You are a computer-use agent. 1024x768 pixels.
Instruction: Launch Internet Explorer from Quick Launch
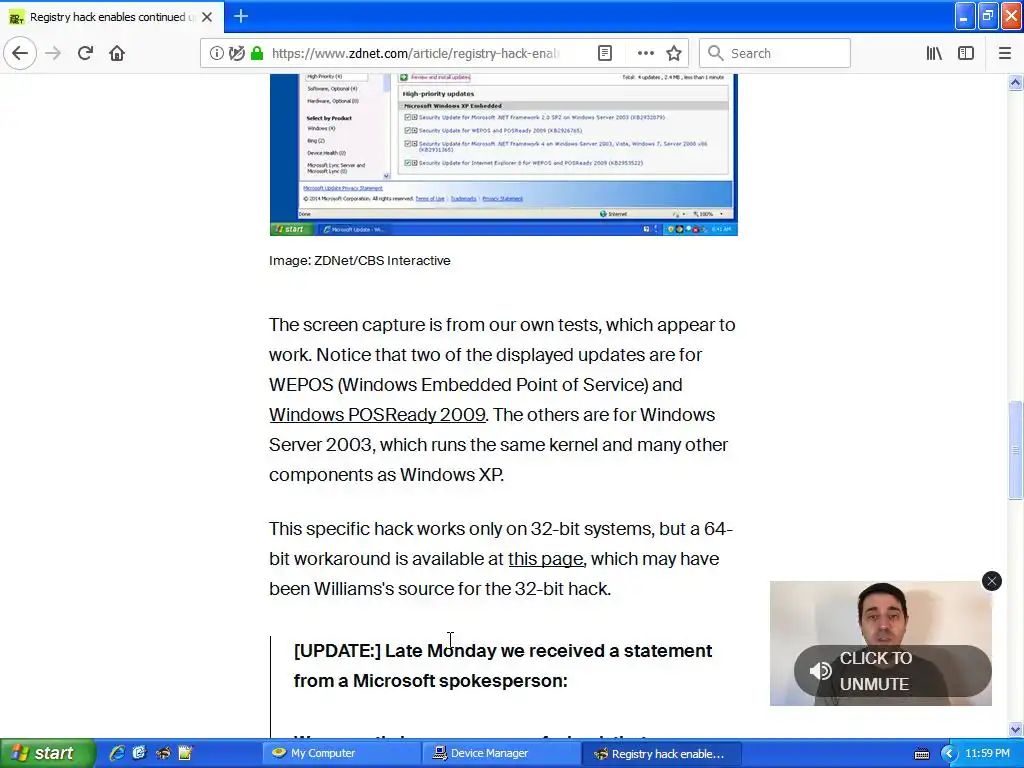point(116,754)
